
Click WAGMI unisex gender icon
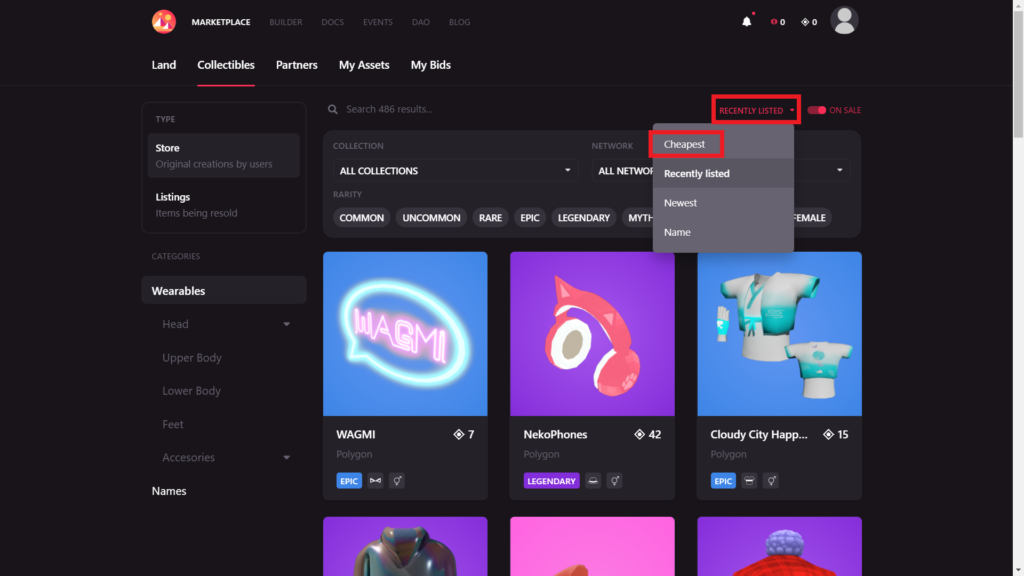(x=396, y=481)
